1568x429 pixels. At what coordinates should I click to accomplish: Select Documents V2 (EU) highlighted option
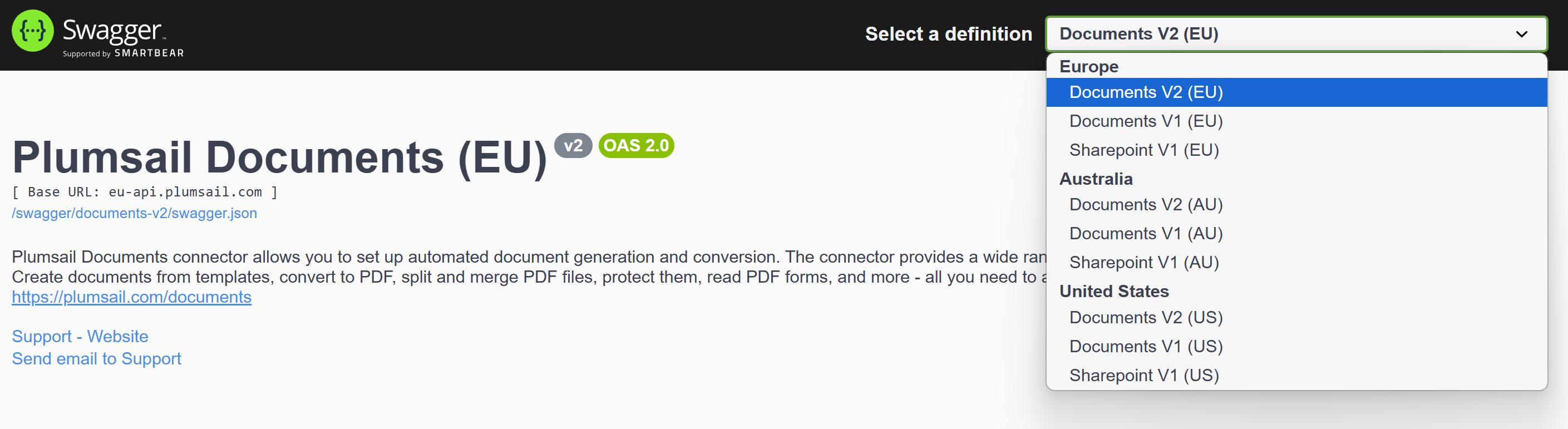point(1296,92)
